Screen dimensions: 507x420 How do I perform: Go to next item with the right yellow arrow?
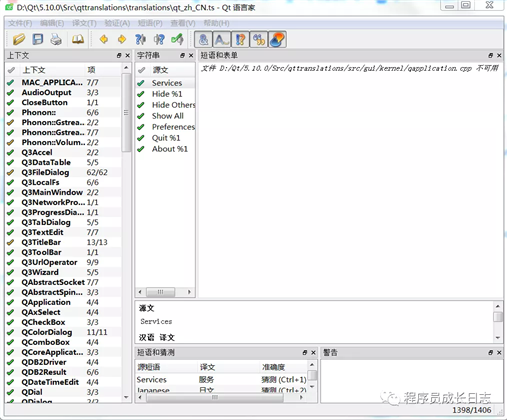122,39
